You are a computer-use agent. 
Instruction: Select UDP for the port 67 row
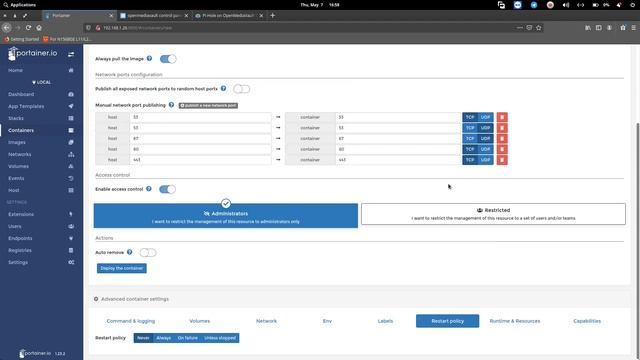(x=485, y=138)
